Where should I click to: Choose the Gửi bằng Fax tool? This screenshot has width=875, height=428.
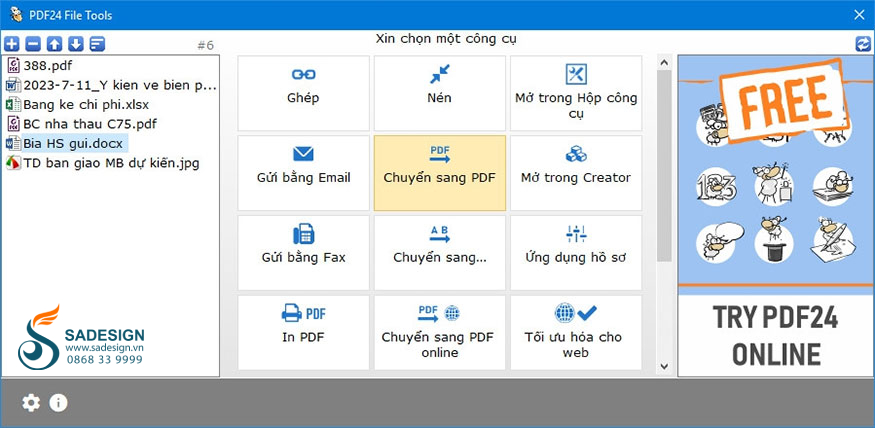coord(304,253)
